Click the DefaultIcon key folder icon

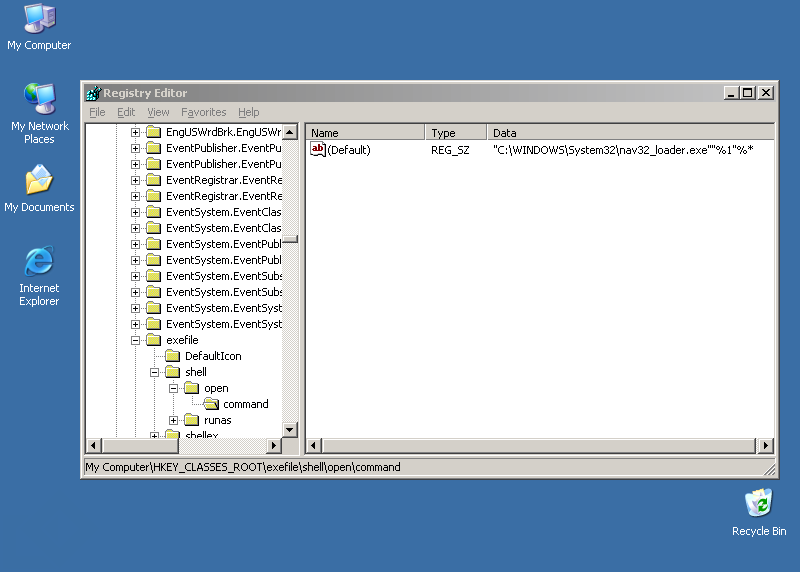click(x=172, y=356)
